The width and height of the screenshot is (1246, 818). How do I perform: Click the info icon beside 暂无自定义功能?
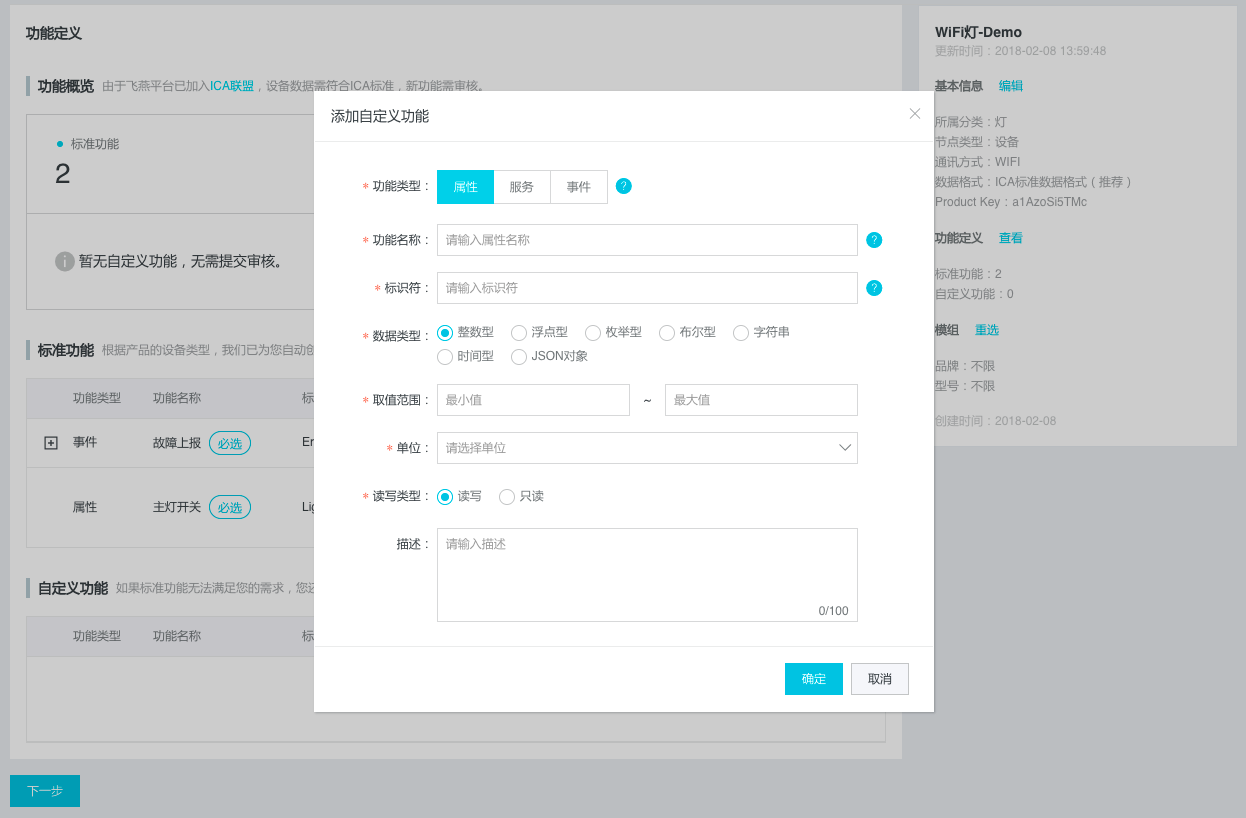(x=65, y=261)
